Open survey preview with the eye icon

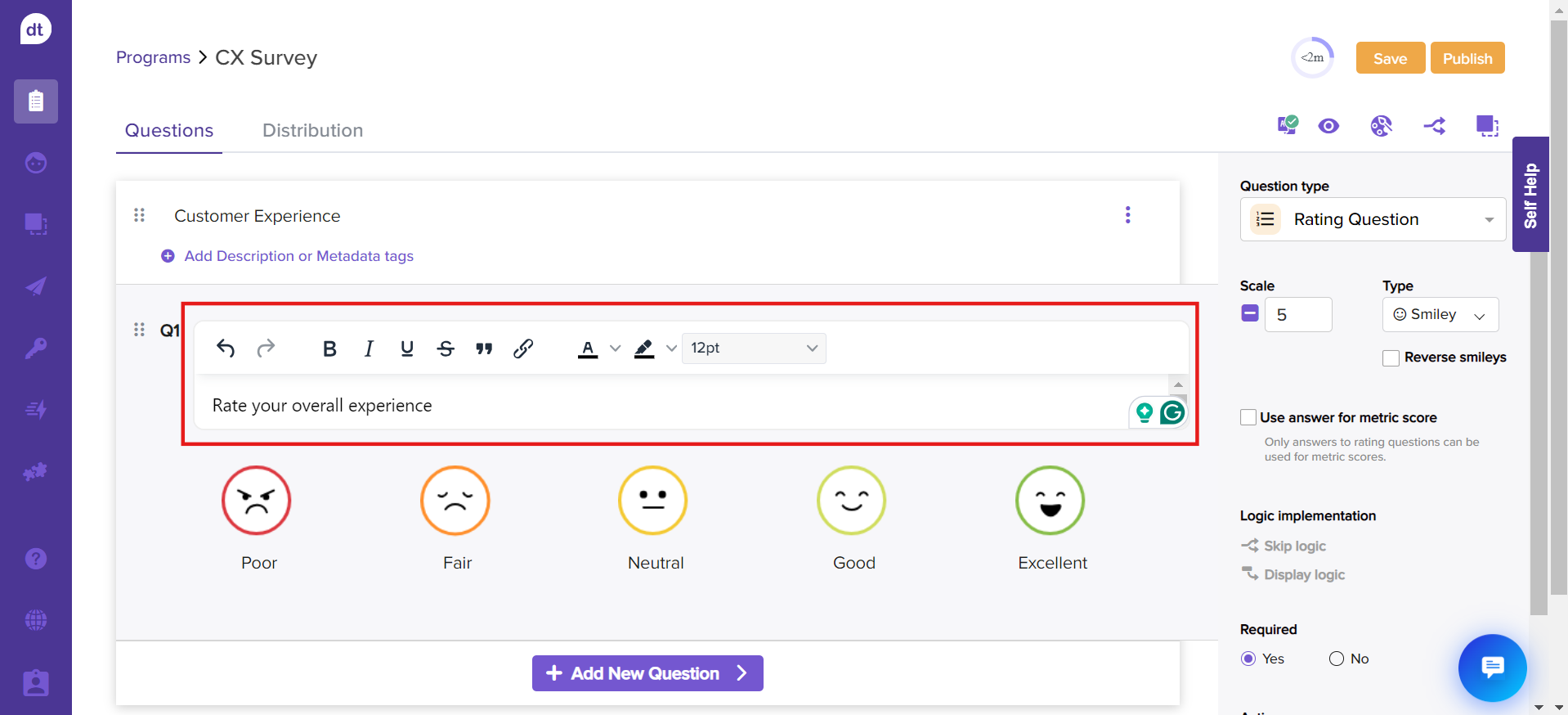1328,126
